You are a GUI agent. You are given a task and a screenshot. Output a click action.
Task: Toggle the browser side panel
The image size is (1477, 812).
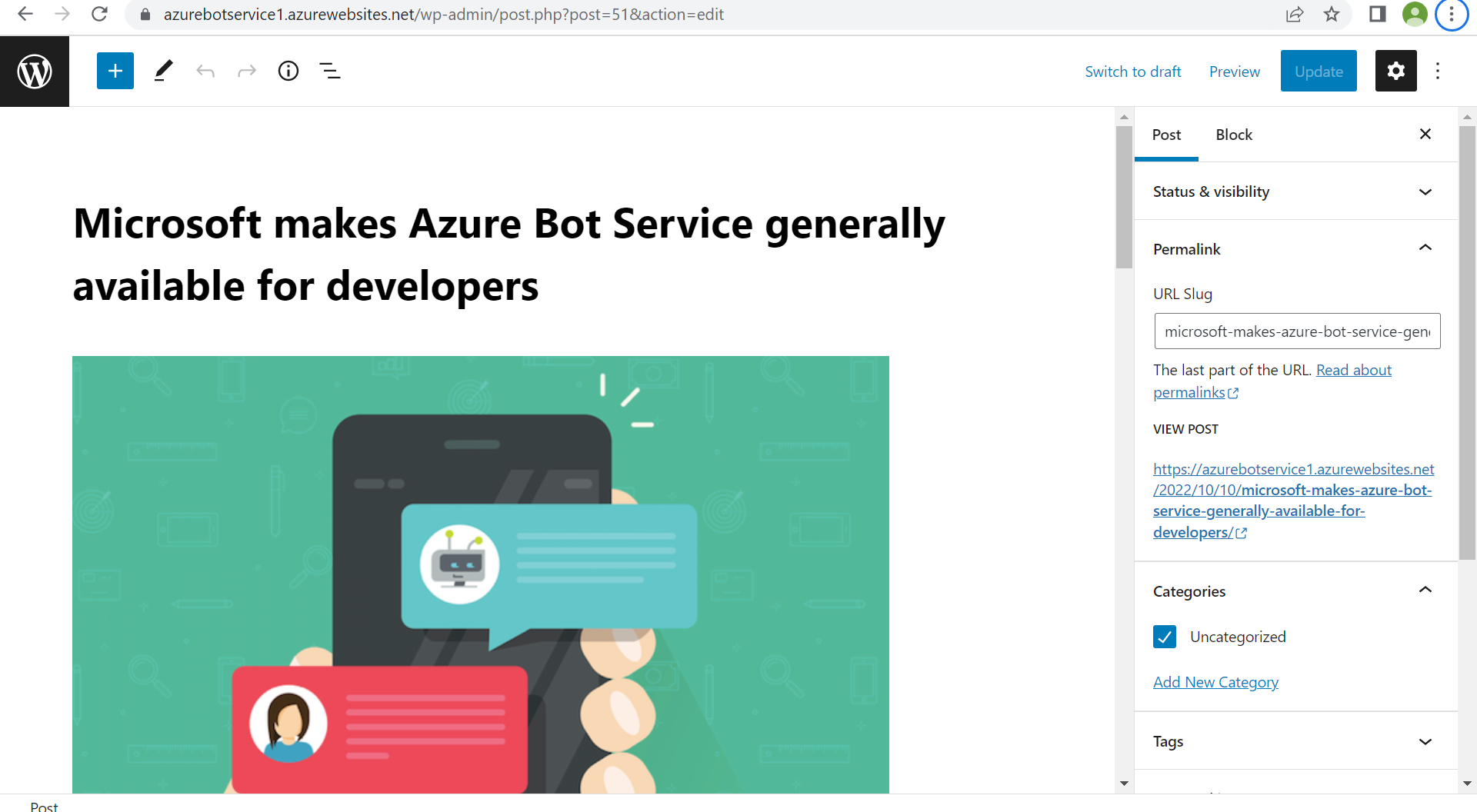click(x=1378, y=14)
